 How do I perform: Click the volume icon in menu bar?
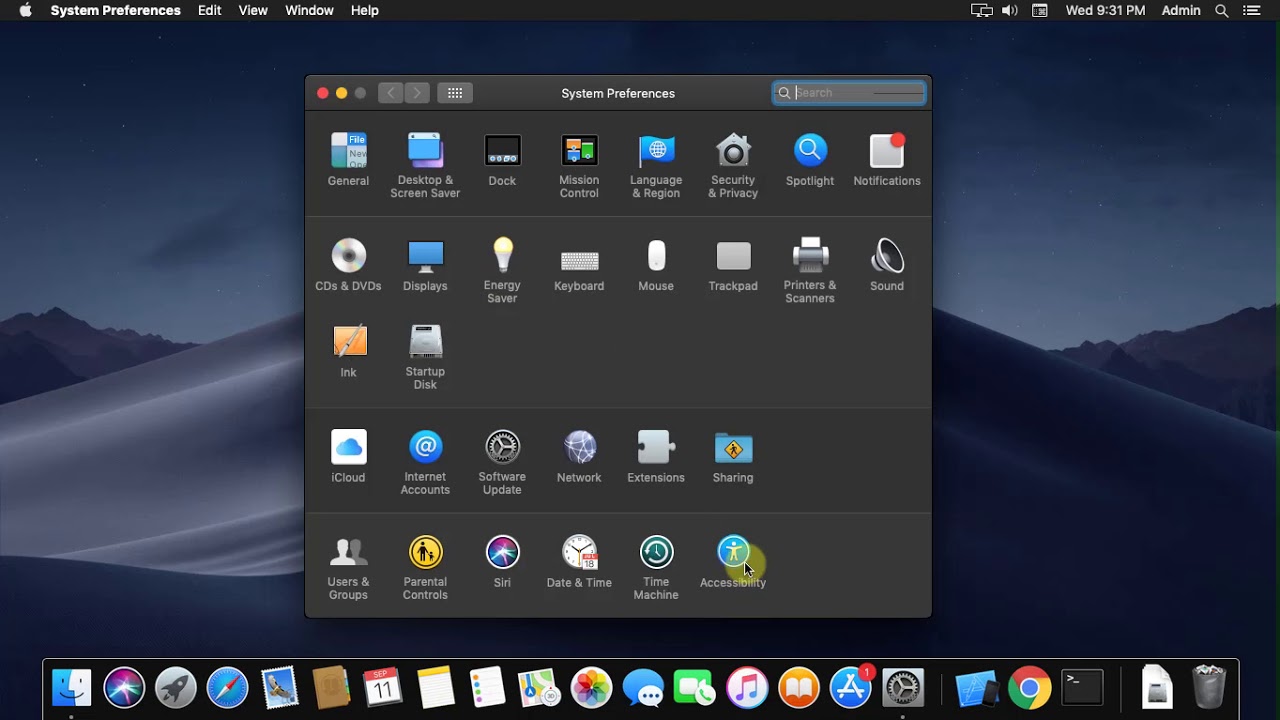[x=1010, y=10]
